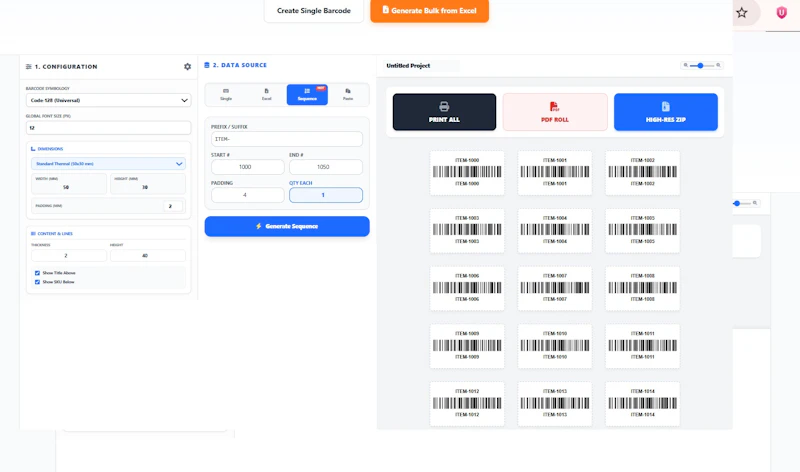Screen dimensions: 800x472
Task: Click the sliders icon beside Configuration heading
Action: pyautogui.click(x=29, y=67)
